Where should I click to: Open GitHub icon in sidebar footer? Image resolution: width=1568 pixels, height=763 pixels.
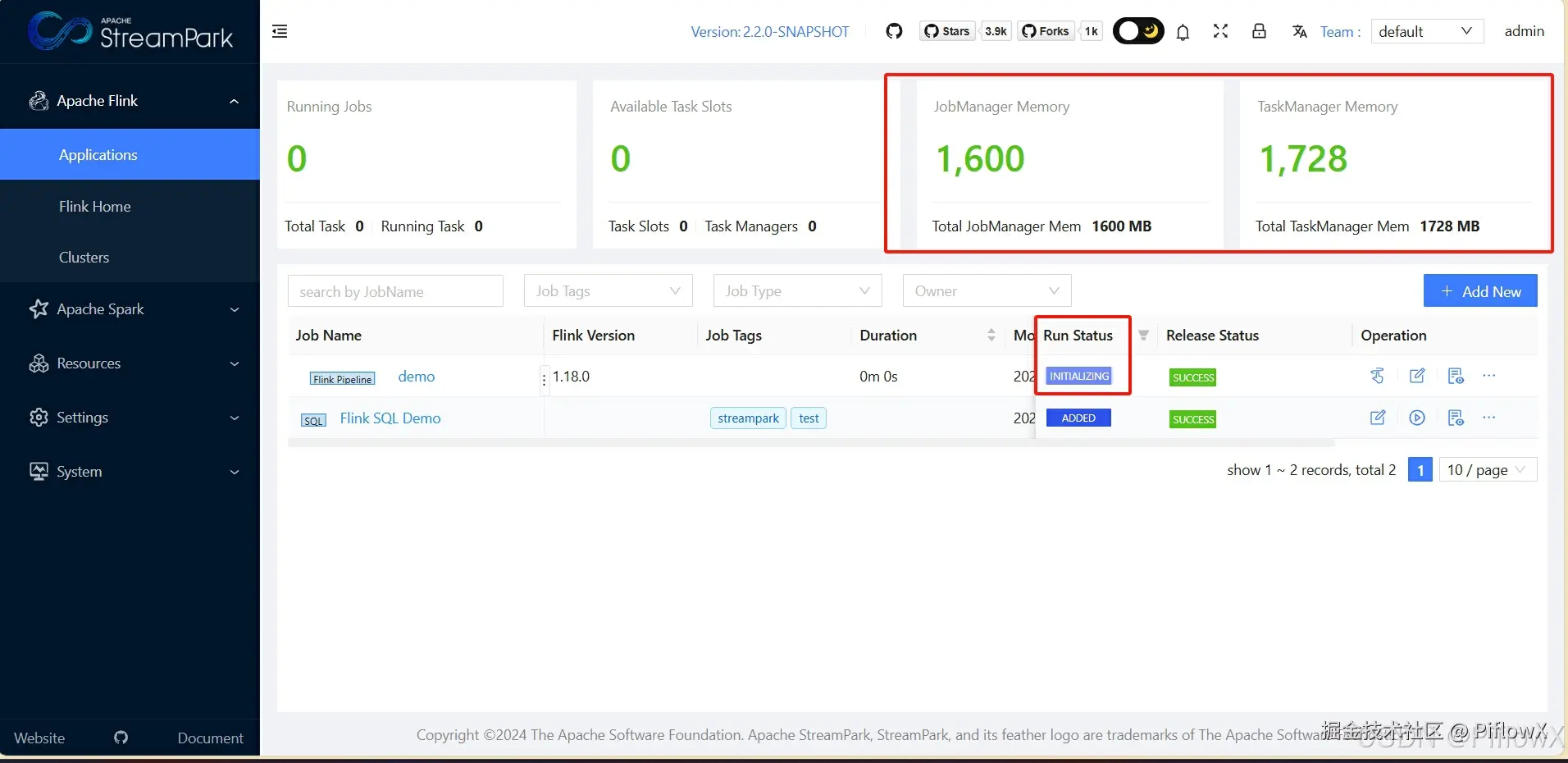pos(121,737)
